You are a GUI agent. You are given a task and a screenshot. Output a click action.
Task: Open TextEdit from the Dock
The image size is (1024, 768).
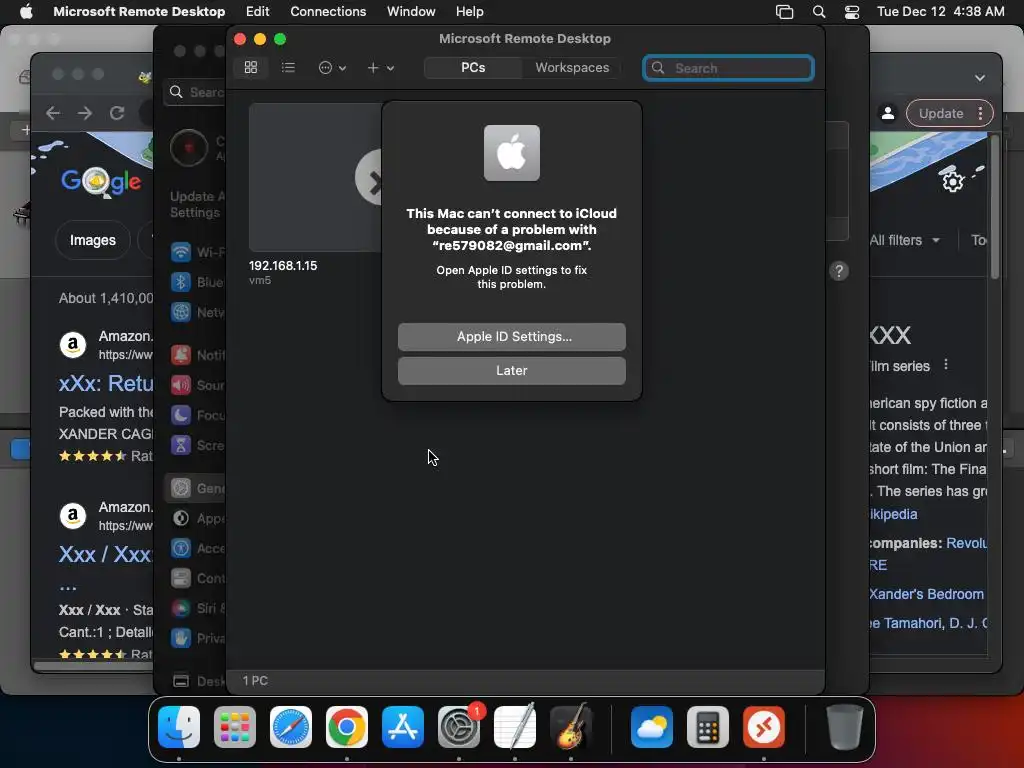(515, 727)
